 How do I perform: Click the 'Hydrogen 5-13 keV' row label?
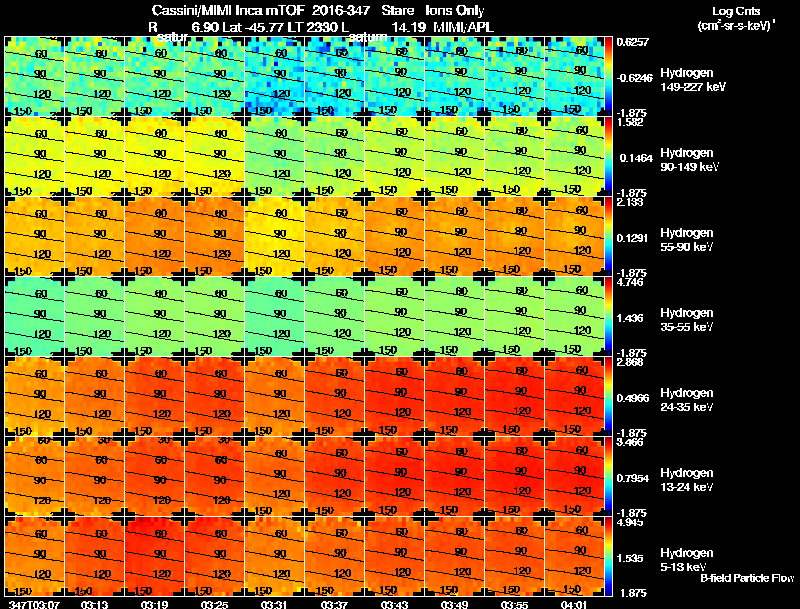687,560
